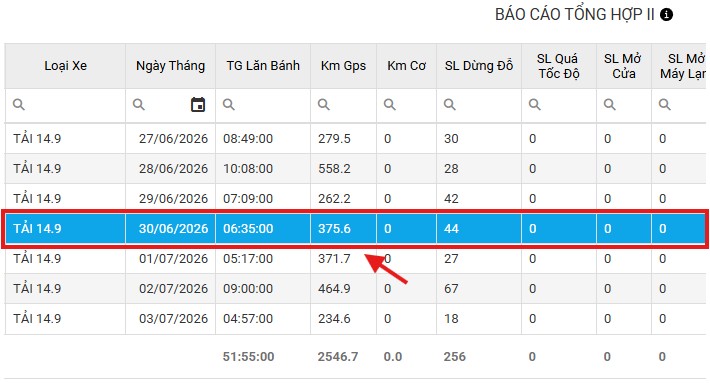Screen dimensions: 710x383
Task: Click stop count 42 in SL Dừng Đỗ
Action: click(451, 198)
